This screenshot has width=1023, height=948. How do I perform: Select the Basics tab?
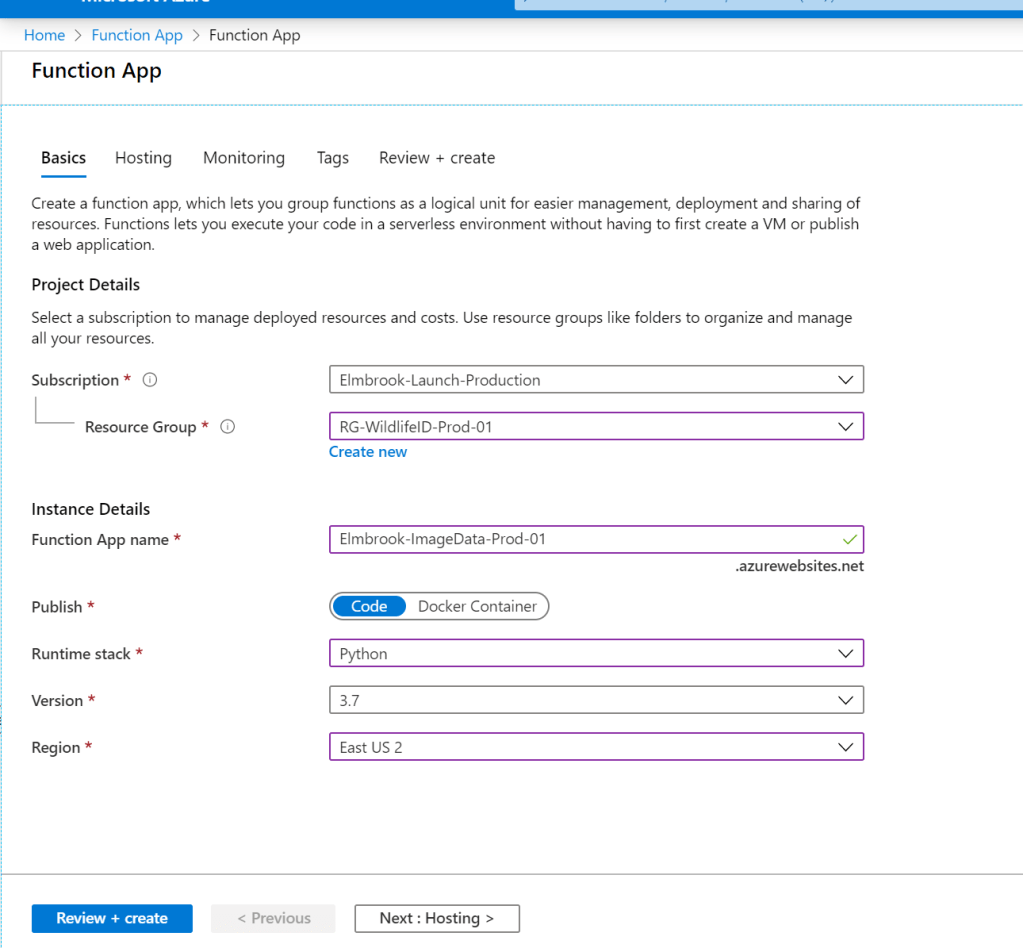click(63, 158)
